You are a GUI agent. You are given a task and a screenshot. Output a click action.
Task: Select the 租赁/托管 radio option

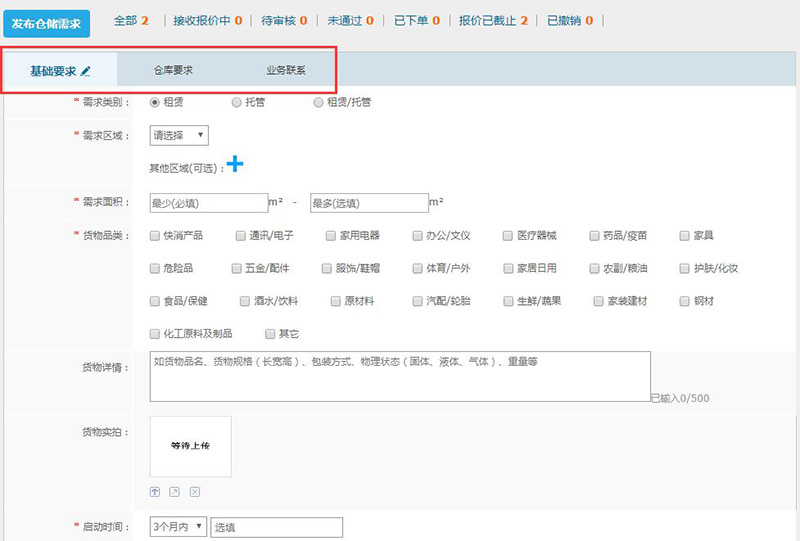coord(318,102)
